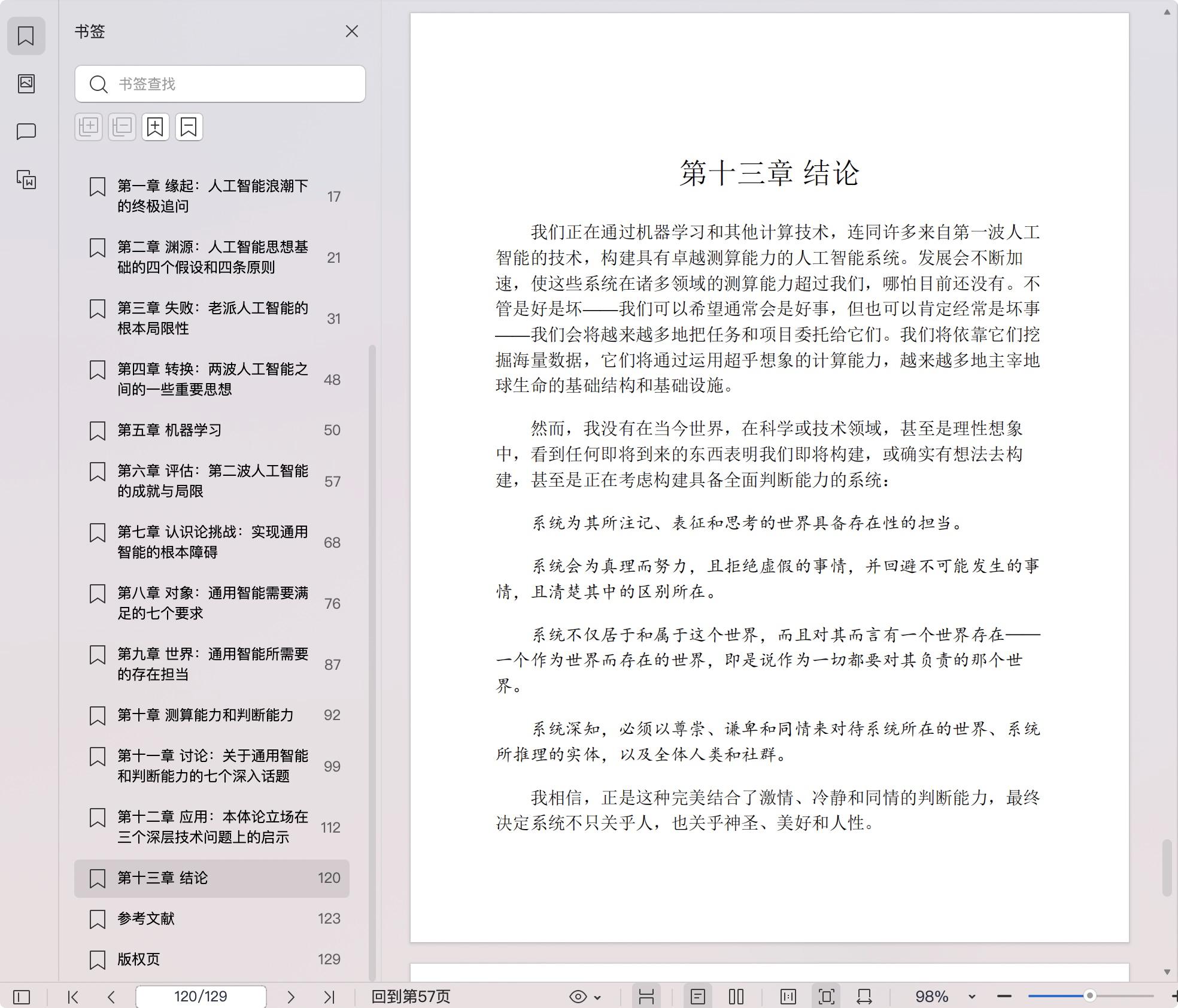Add a new bookmark icon
The height and width of the screenshot is (1008, 1178).
pos(156,127)
